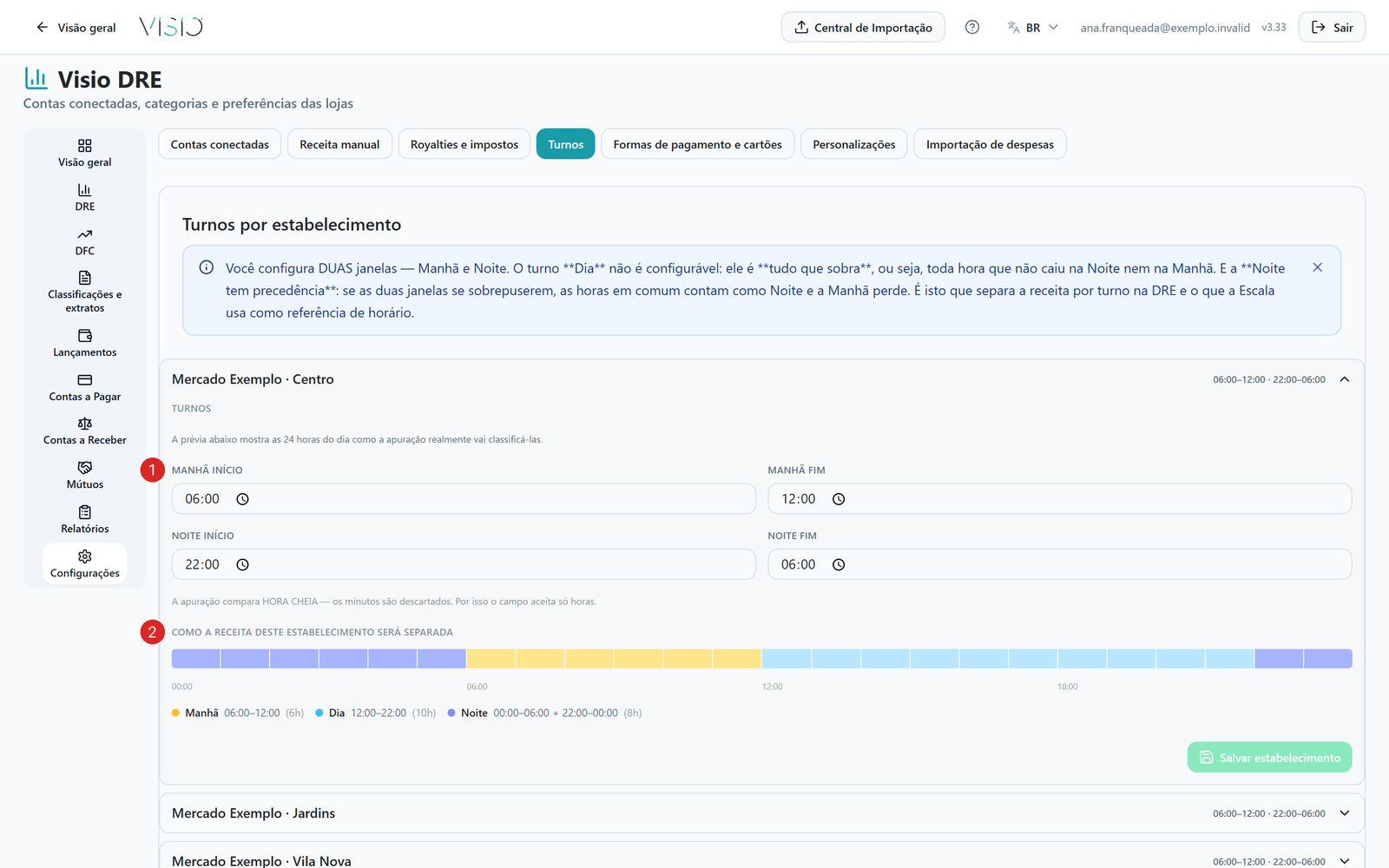Screen dimensions: 1389x868
Task: Open the BR language dropdown
Action: [1033, 27]
